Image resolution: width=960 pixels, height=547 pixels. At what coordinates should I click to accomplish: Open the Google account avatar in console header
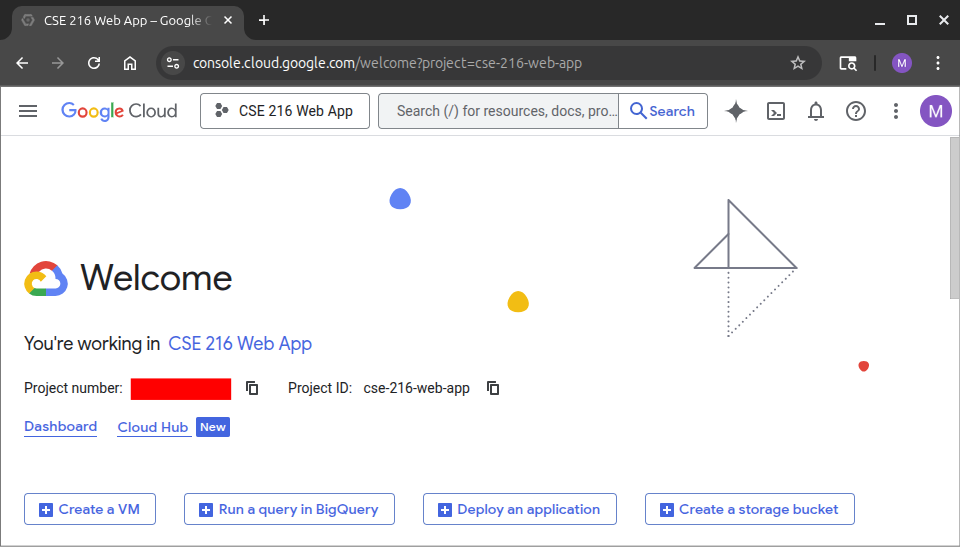click(936, 111)
